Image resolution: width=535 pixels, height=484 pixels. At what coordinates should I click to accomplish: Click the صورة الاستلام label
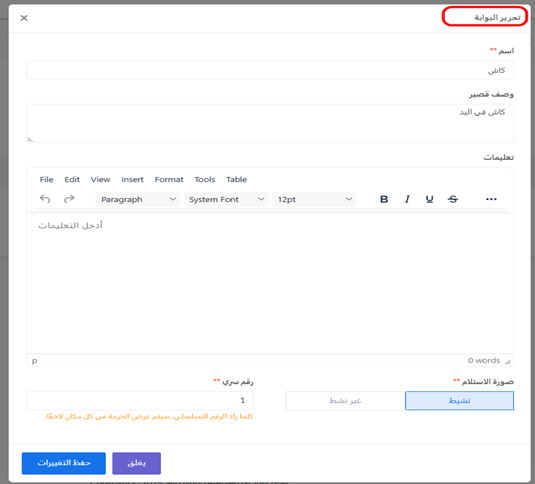(488, 382)
